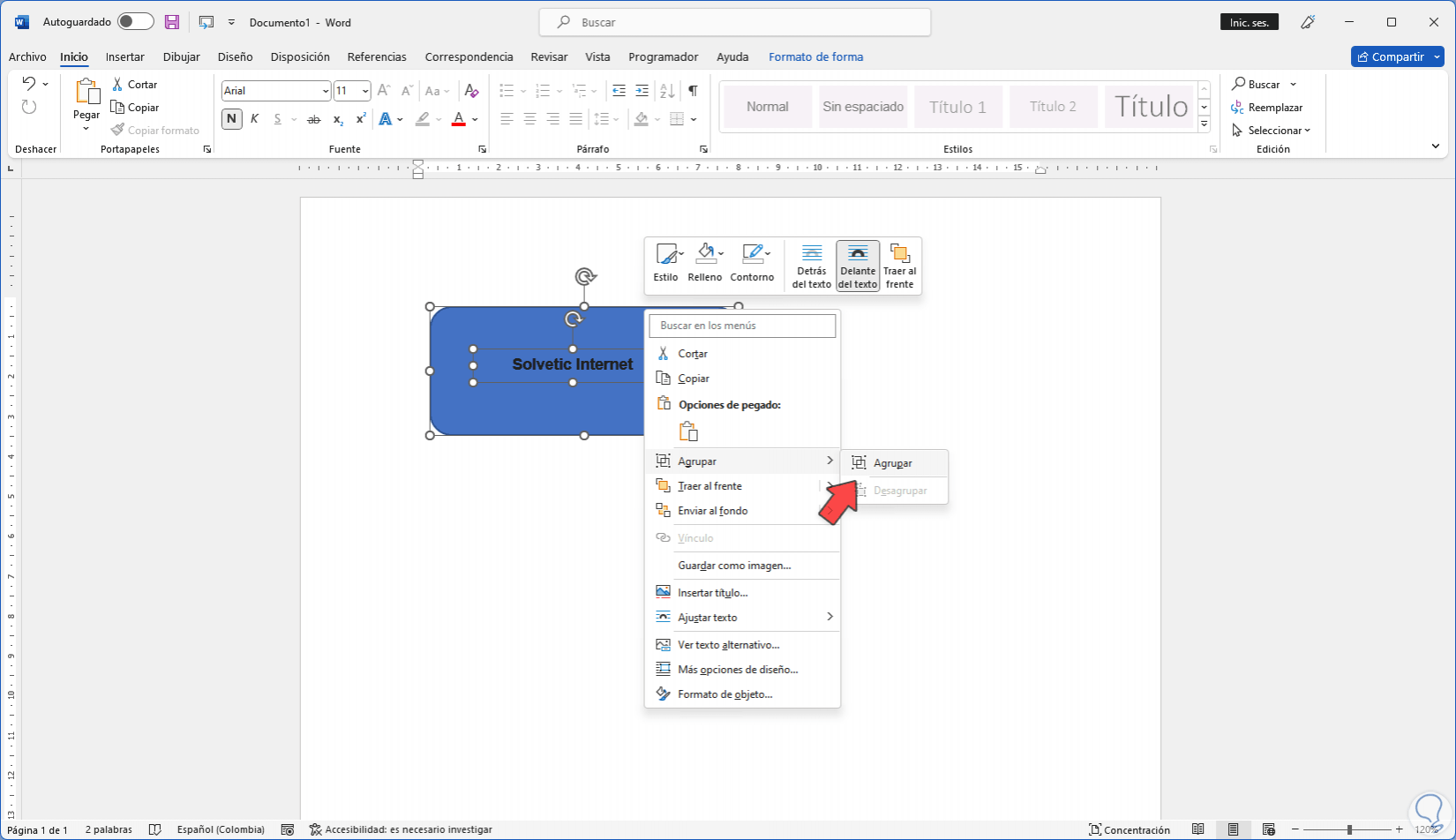Open Ajustar texto submenu
Viewport: 1456px width, 840px height.
[743, 618]
